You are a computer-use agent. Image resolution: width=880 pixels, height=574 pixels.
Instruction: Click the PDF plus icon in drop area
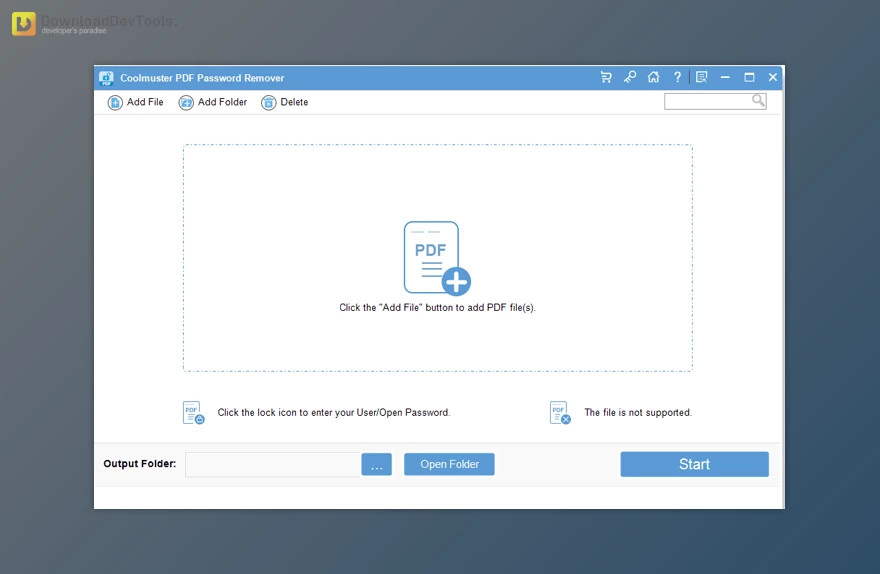[437, 258]
